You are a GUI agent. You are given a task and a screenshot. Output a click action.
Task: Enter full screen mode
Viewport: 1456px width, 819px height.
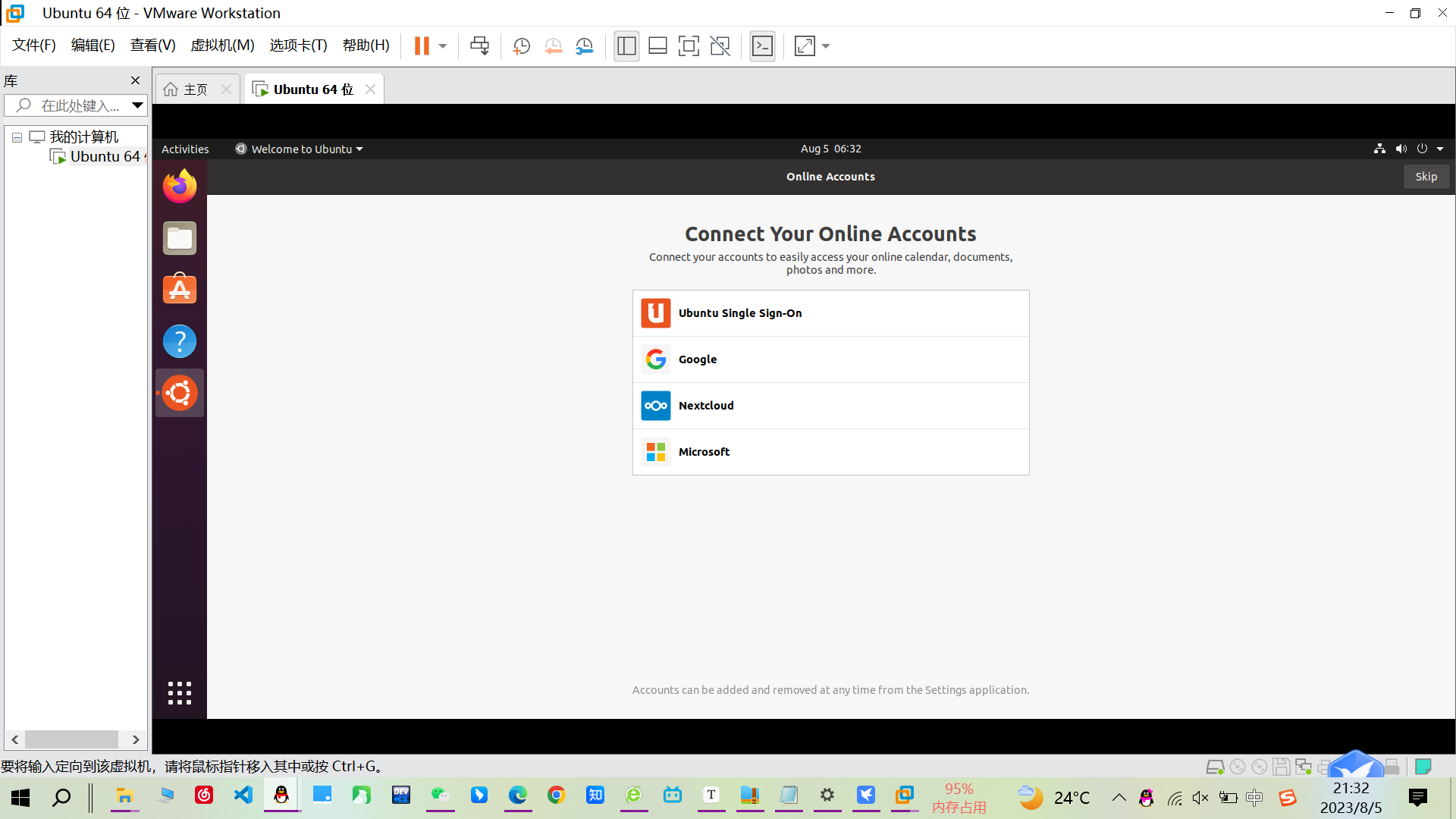689,46
